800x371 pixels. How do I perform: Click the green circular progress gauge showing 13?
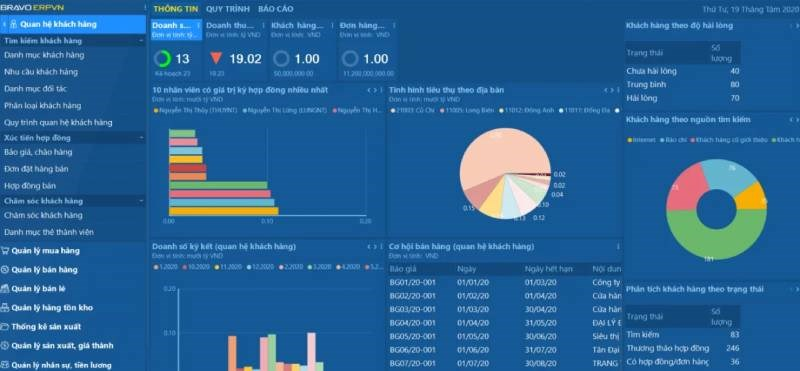162,59
